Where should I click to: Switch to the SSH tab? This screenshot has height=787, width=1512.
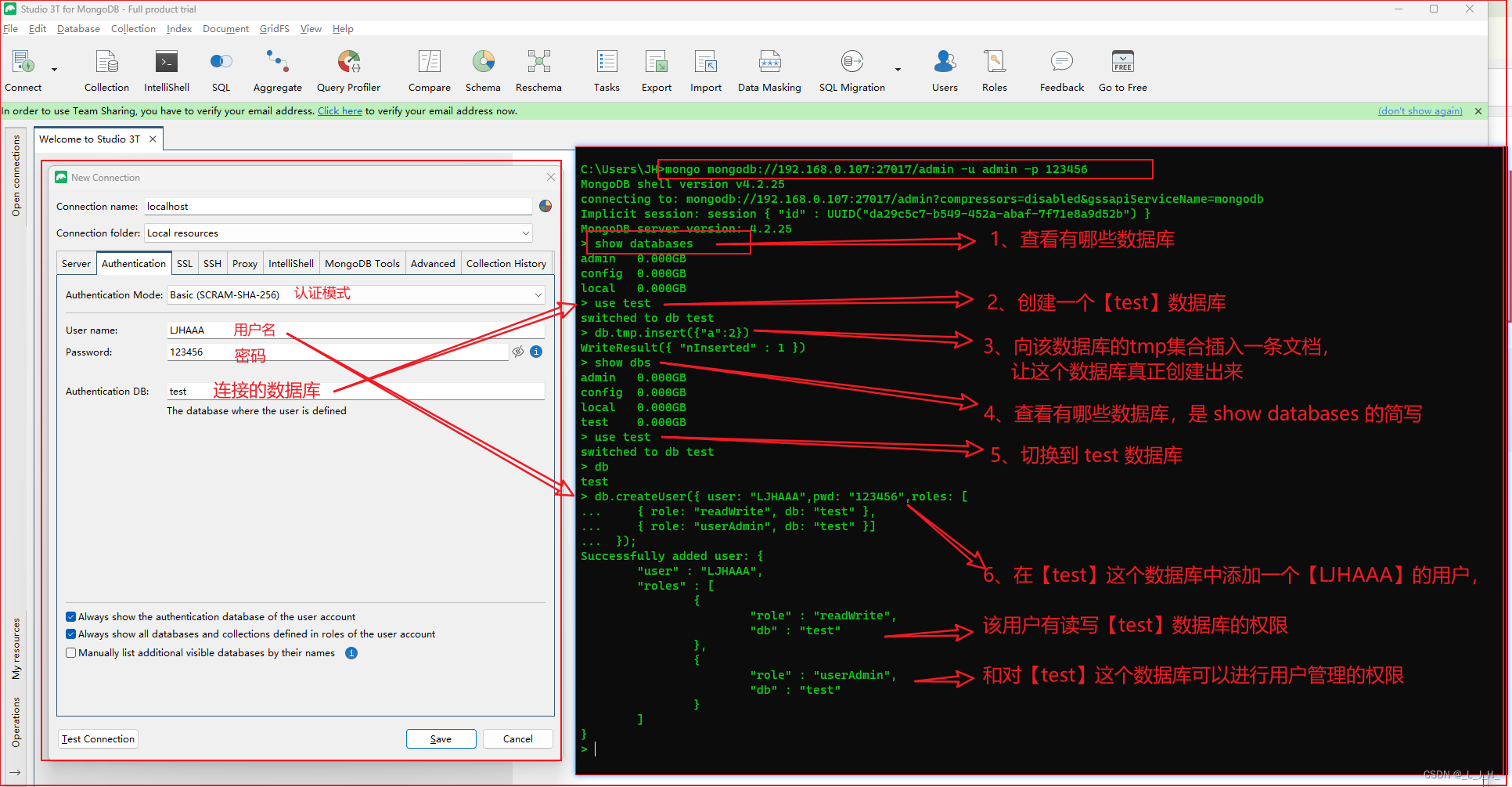212,264
